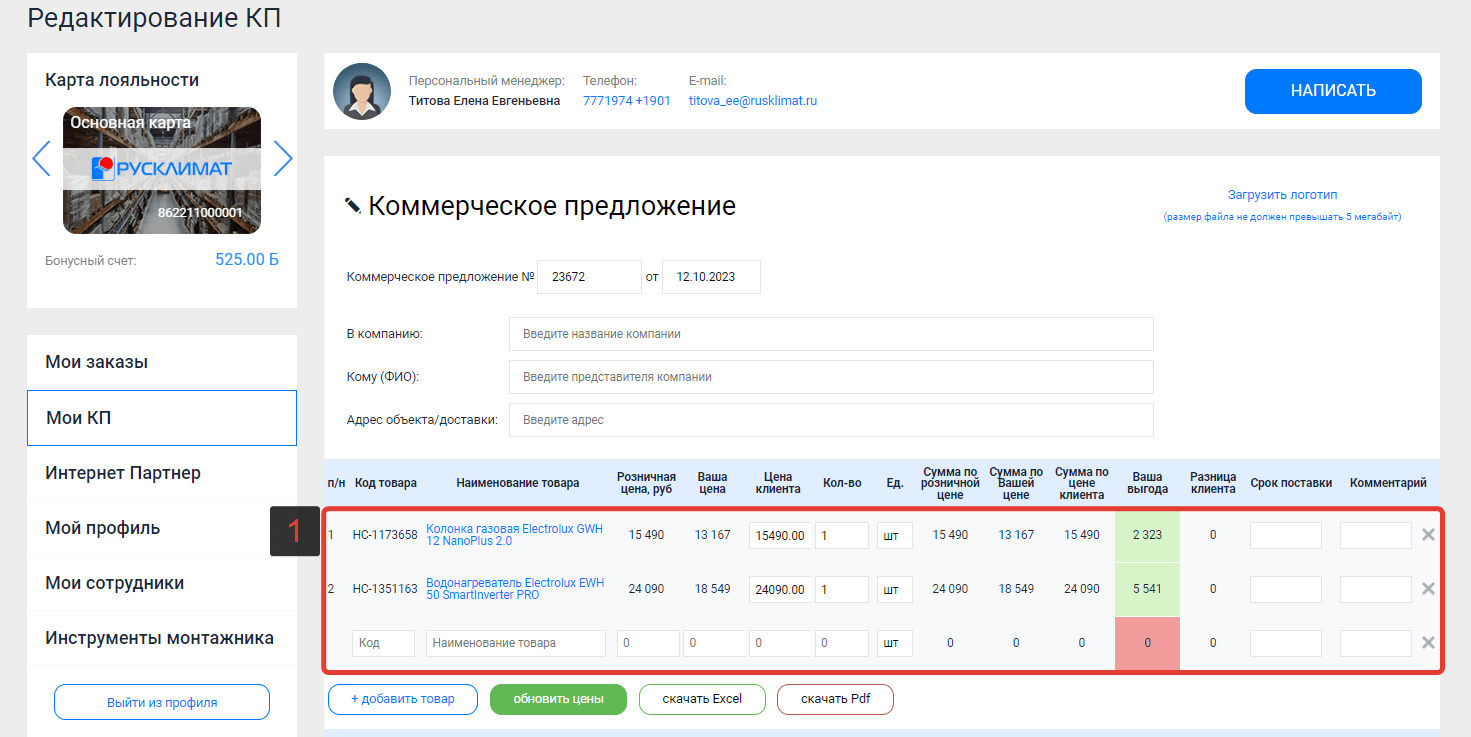Screen dimensions: 1471x737
Task: Click Срок поставки column header
Action: coord(1291,483)
